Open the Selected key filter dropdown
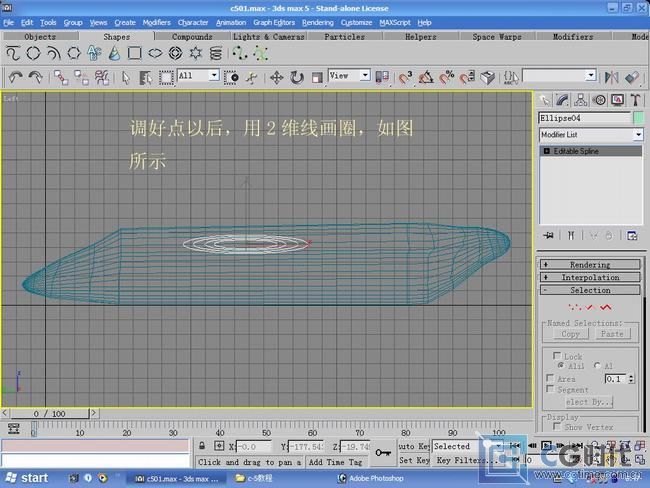Image resolution: width=650 pixels, height=488 pixels. pyautogui.click(x=467, y=446)
